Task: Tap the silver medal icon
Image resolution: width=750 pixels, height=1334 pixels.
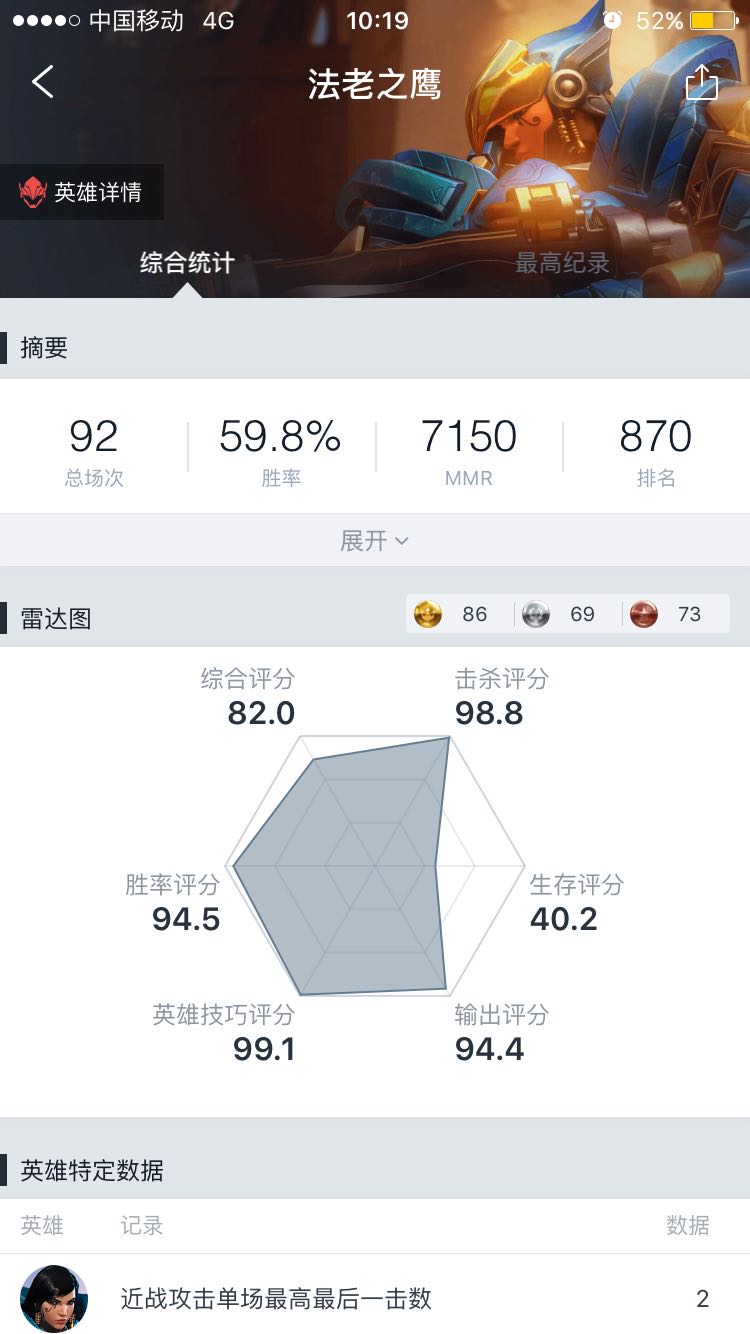Action: tap(536, 614)
